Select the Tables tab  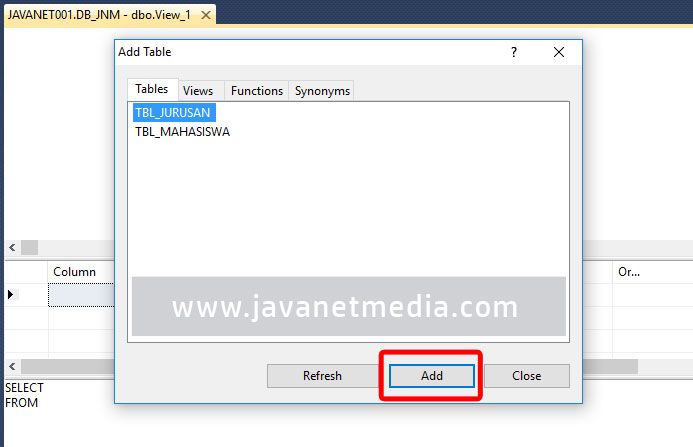tap(152, 89)
